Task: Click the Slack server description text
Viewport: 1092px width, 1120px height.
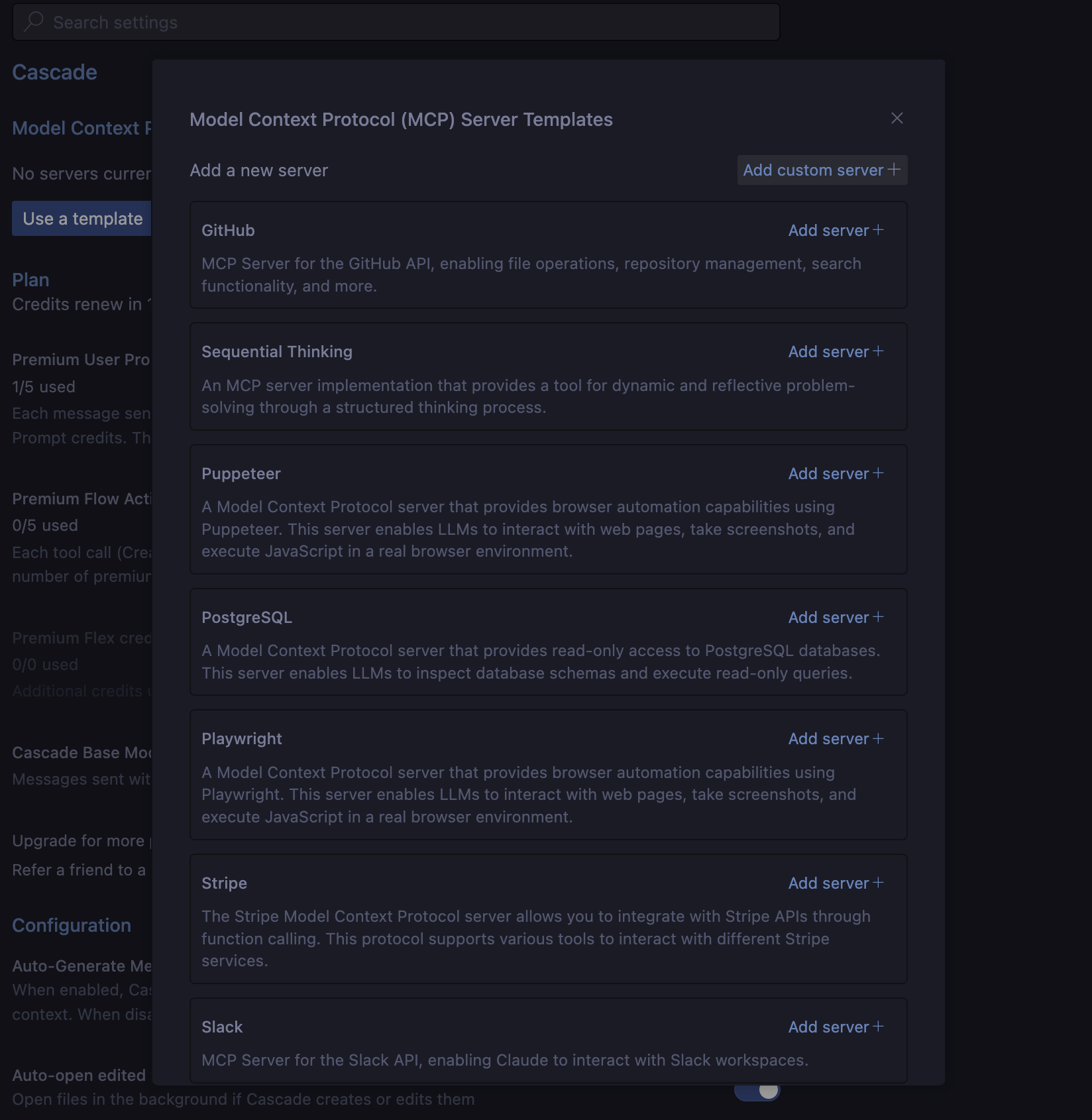Action: pos(505,1060)
